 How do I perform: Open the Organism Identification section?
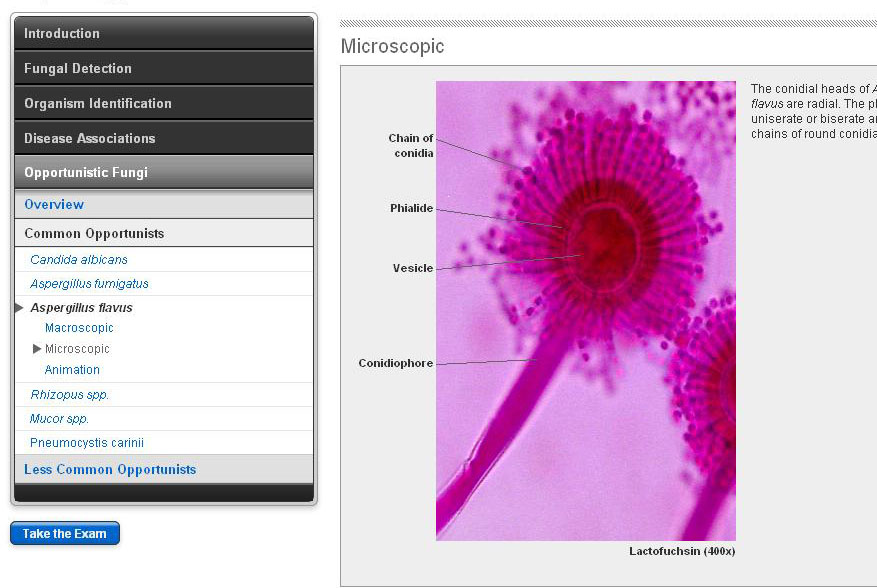(98, 104)
